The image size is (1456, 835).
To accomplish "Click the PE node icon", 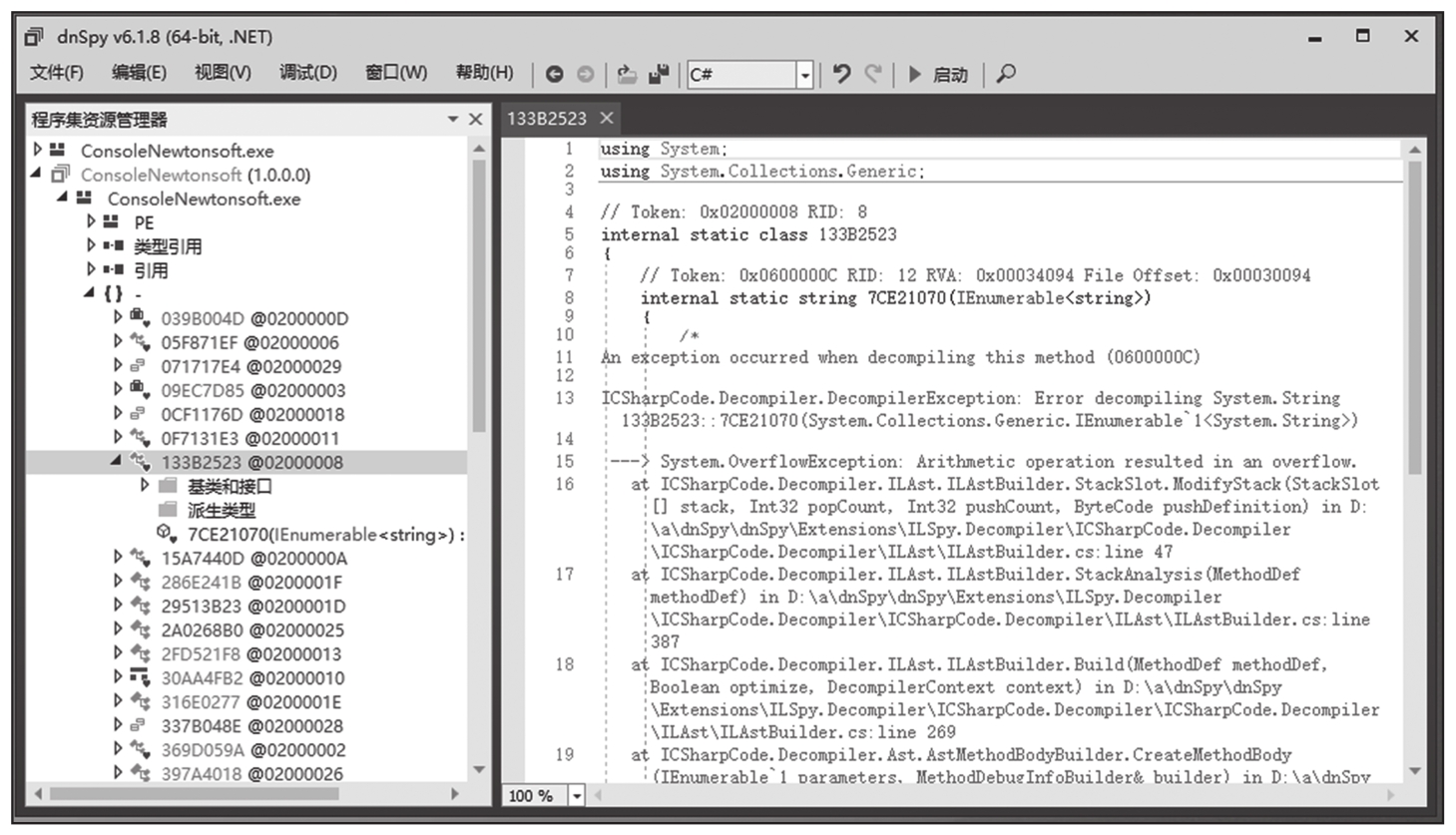I will (112, 221).
